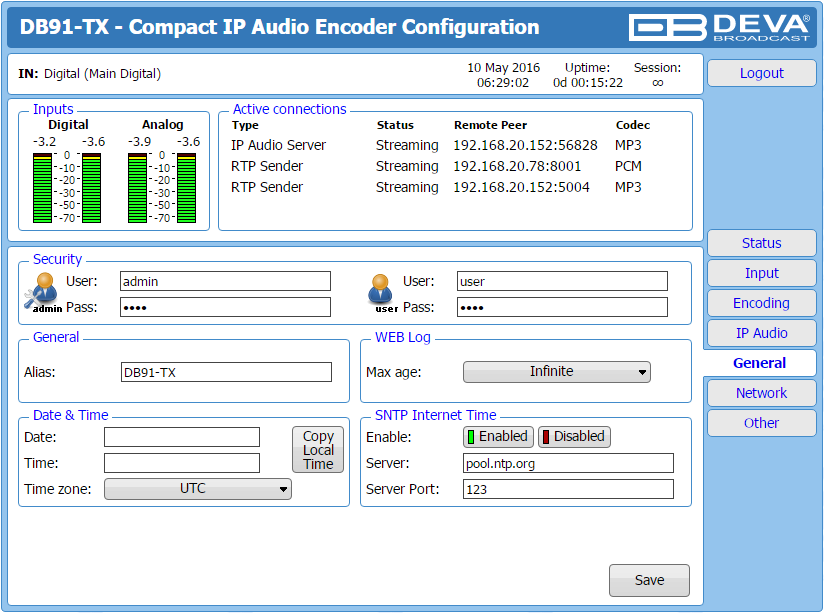This screenshot has height=613, width=824.
Task: Save the current configuration
Action: pos(649,580)
